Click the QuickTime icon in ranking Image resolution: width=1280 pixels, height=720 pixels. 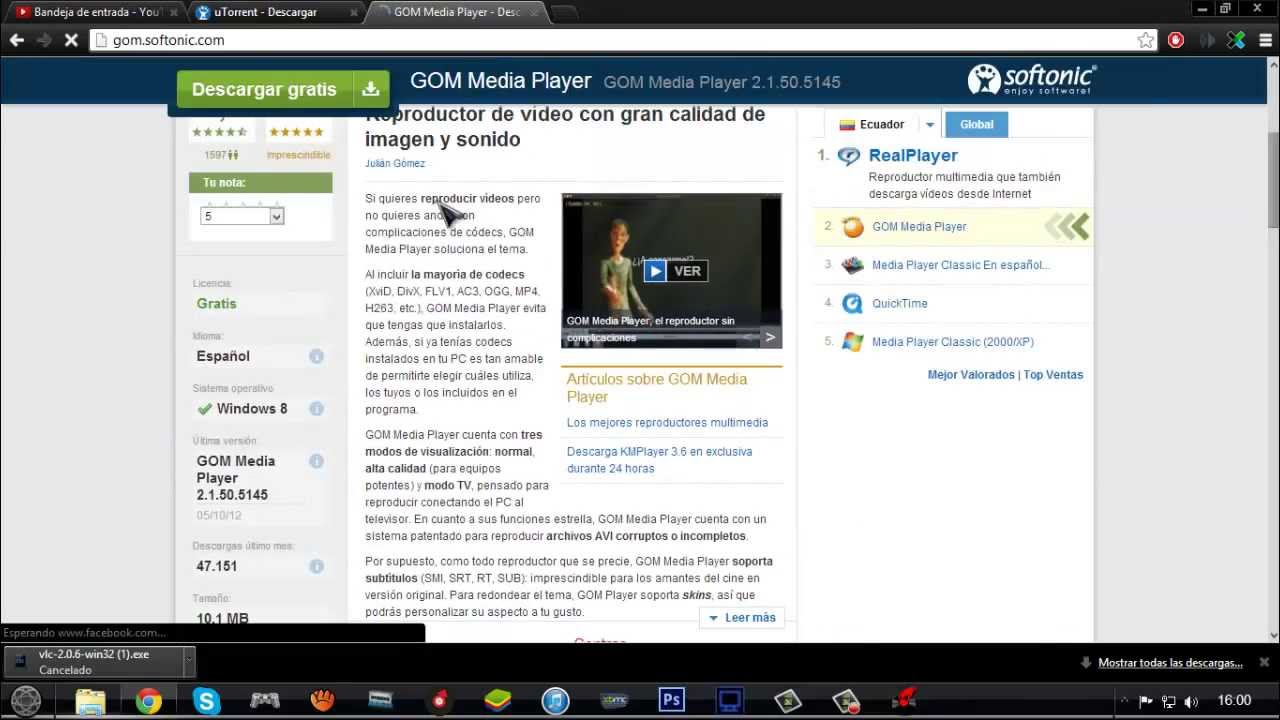coord(852,303)
